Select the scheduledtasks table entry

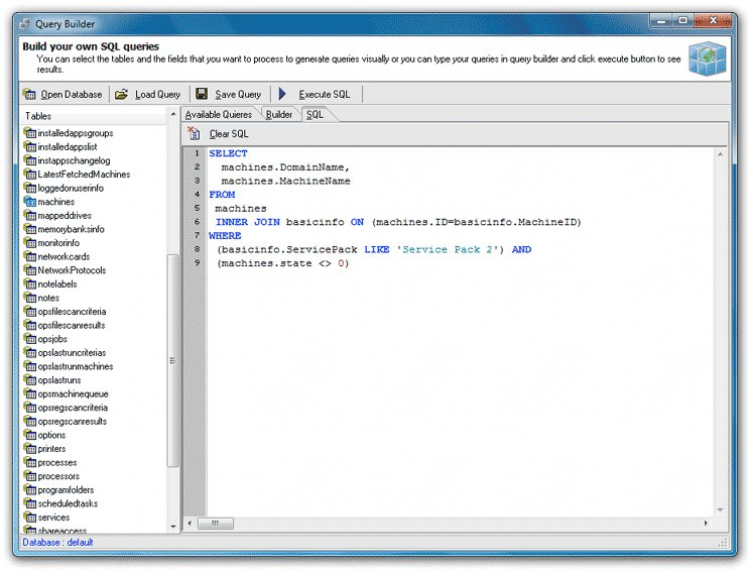67,504
